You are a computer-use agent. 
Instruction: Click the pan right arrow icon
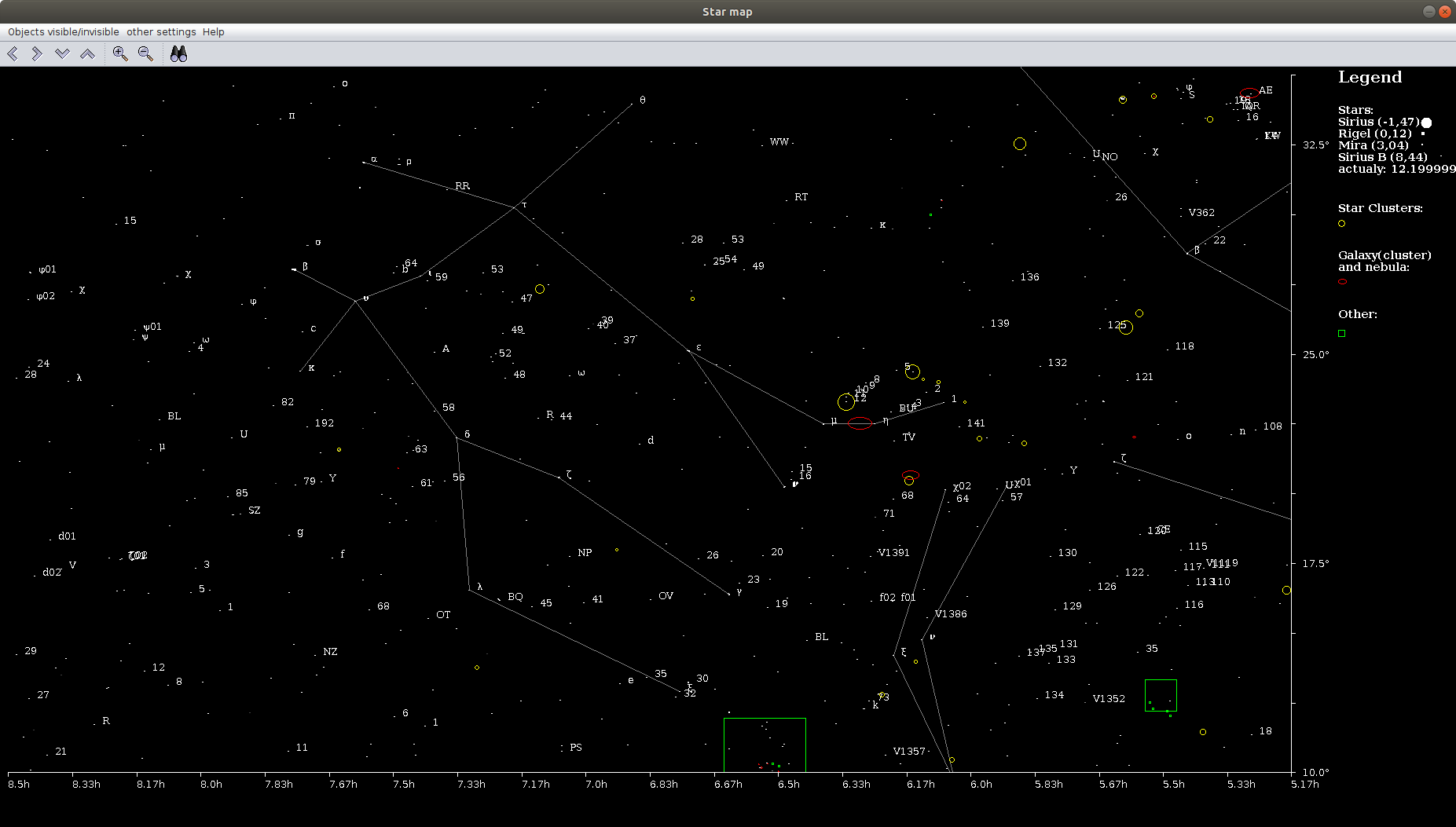[37, 53]
